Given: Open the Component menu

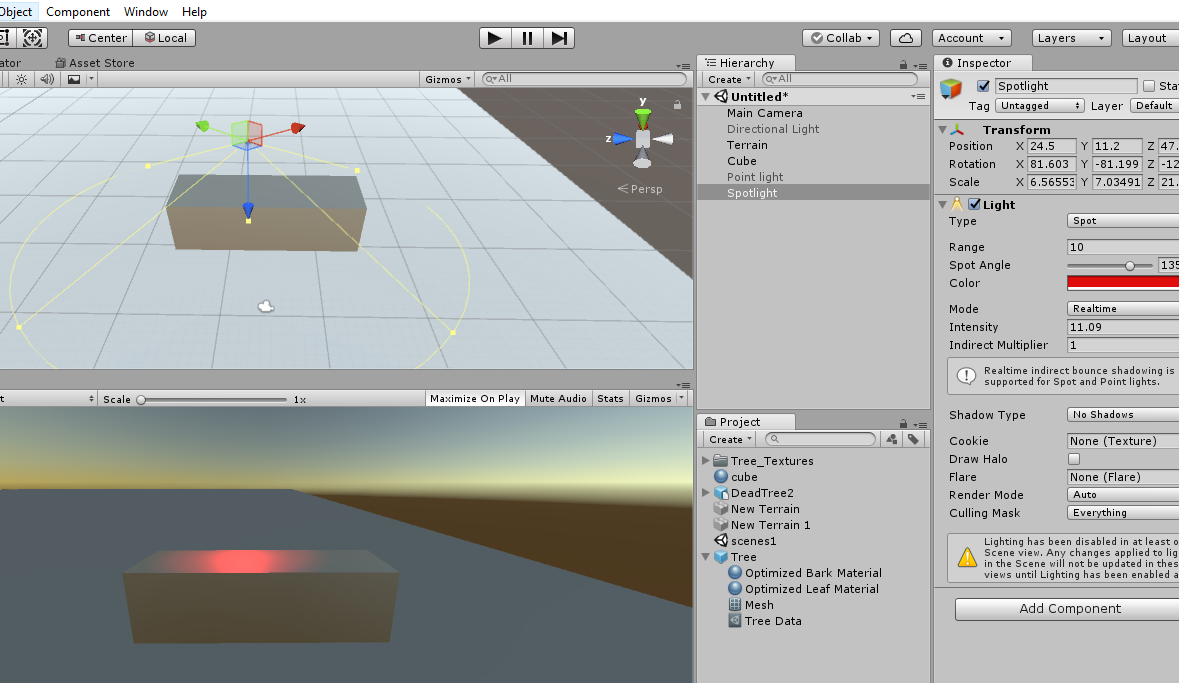Looking at the screenshot, I should (x=78, y=12).
